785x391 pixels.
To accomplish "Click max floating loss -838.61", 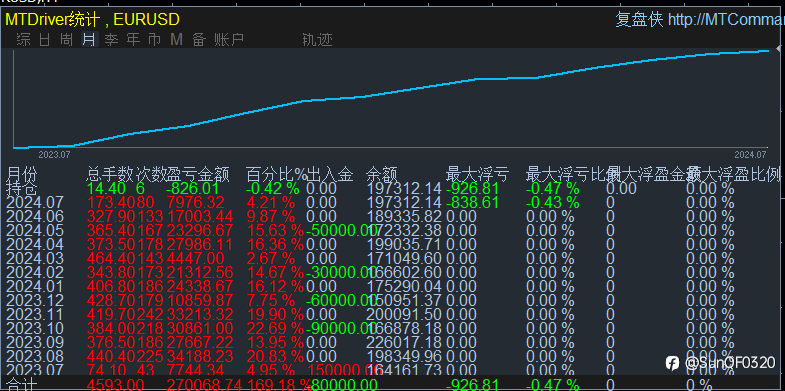I will click(473, 203).
